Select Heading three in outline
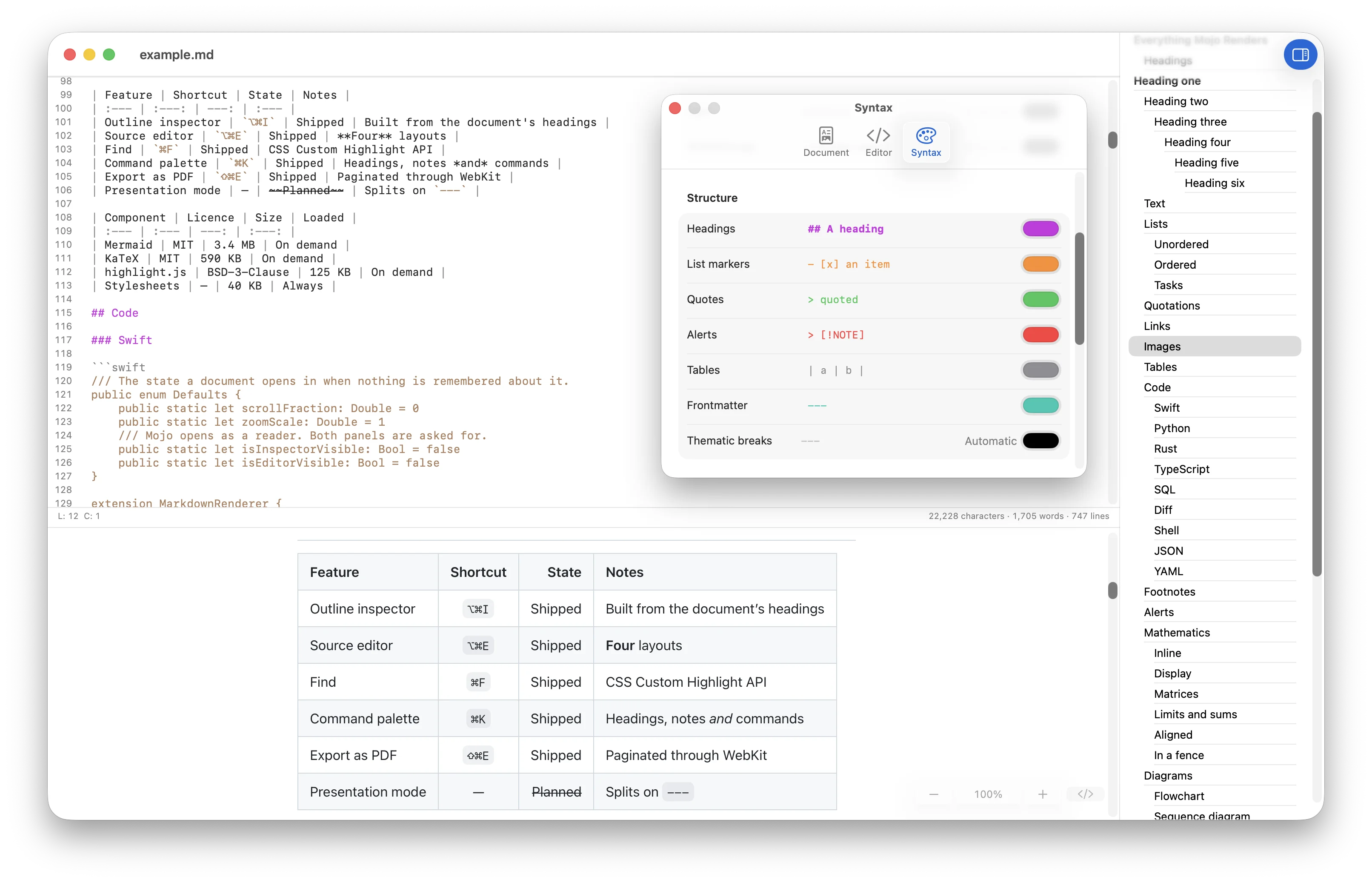 pos(1190,122)
